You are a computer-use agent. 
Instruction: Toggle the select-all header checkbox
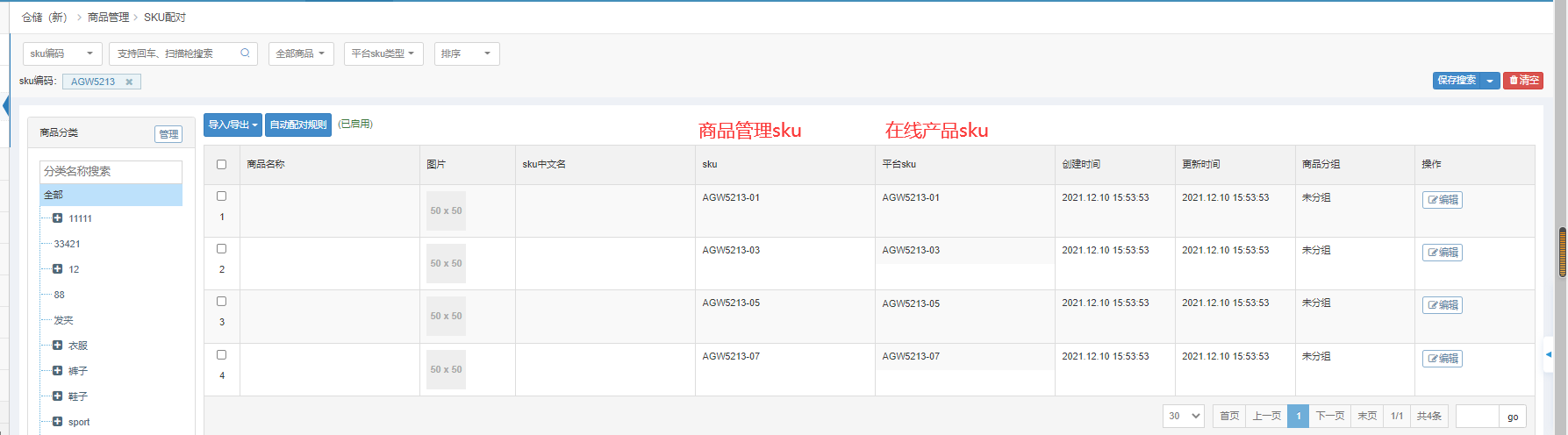pos(221,164)
